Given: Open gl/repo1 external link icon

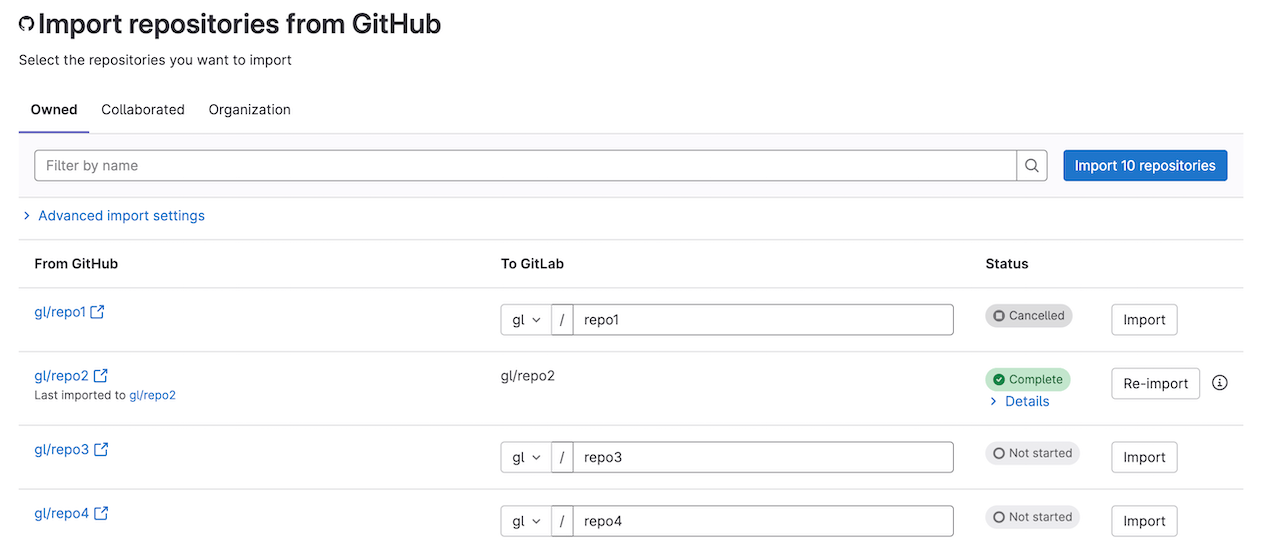Looking at the screenshot, I should pos(97,312).
